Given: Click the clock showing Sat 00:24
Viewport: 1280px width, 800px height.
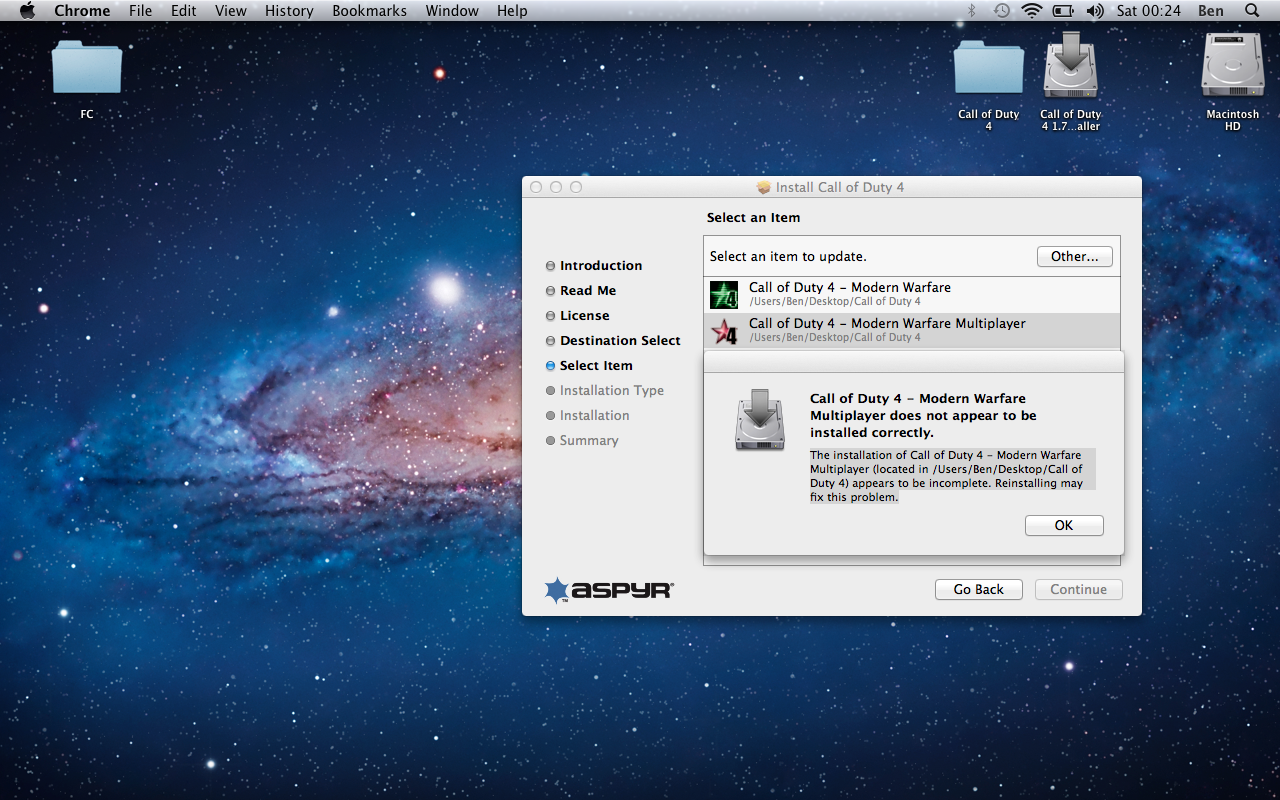Looking at the screenshot, I should pyautogui.click(x=1148, y=11).
